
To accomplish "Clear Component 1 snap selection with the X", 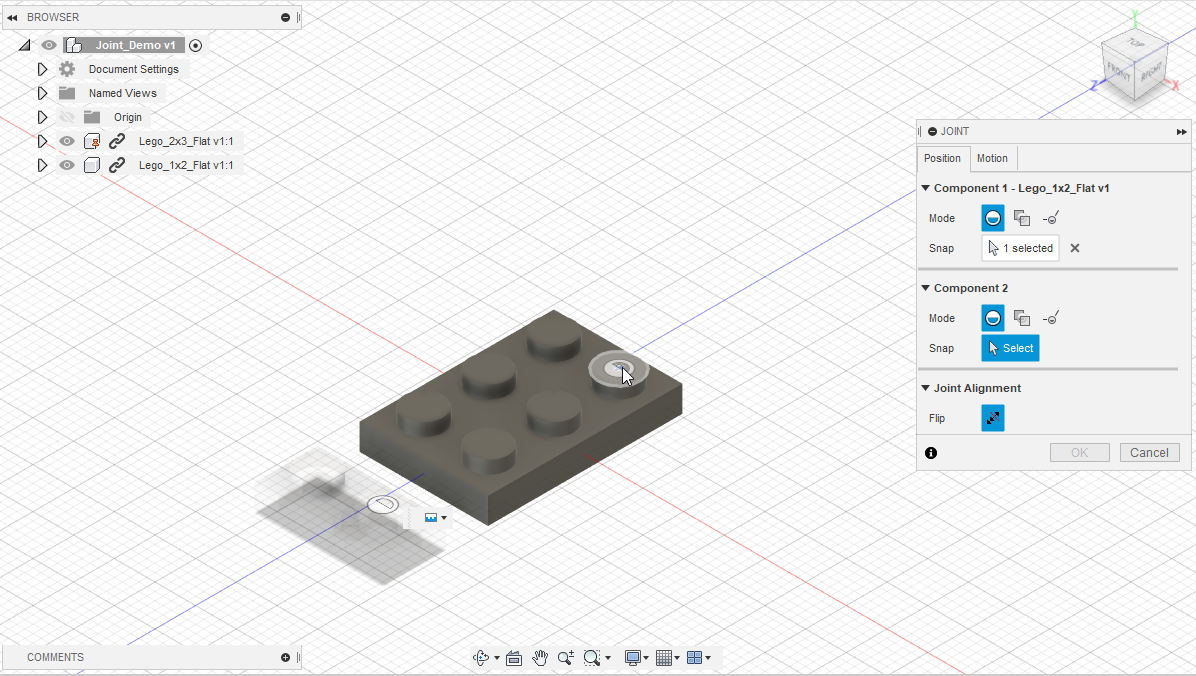I will click(x=1075, y=248).
